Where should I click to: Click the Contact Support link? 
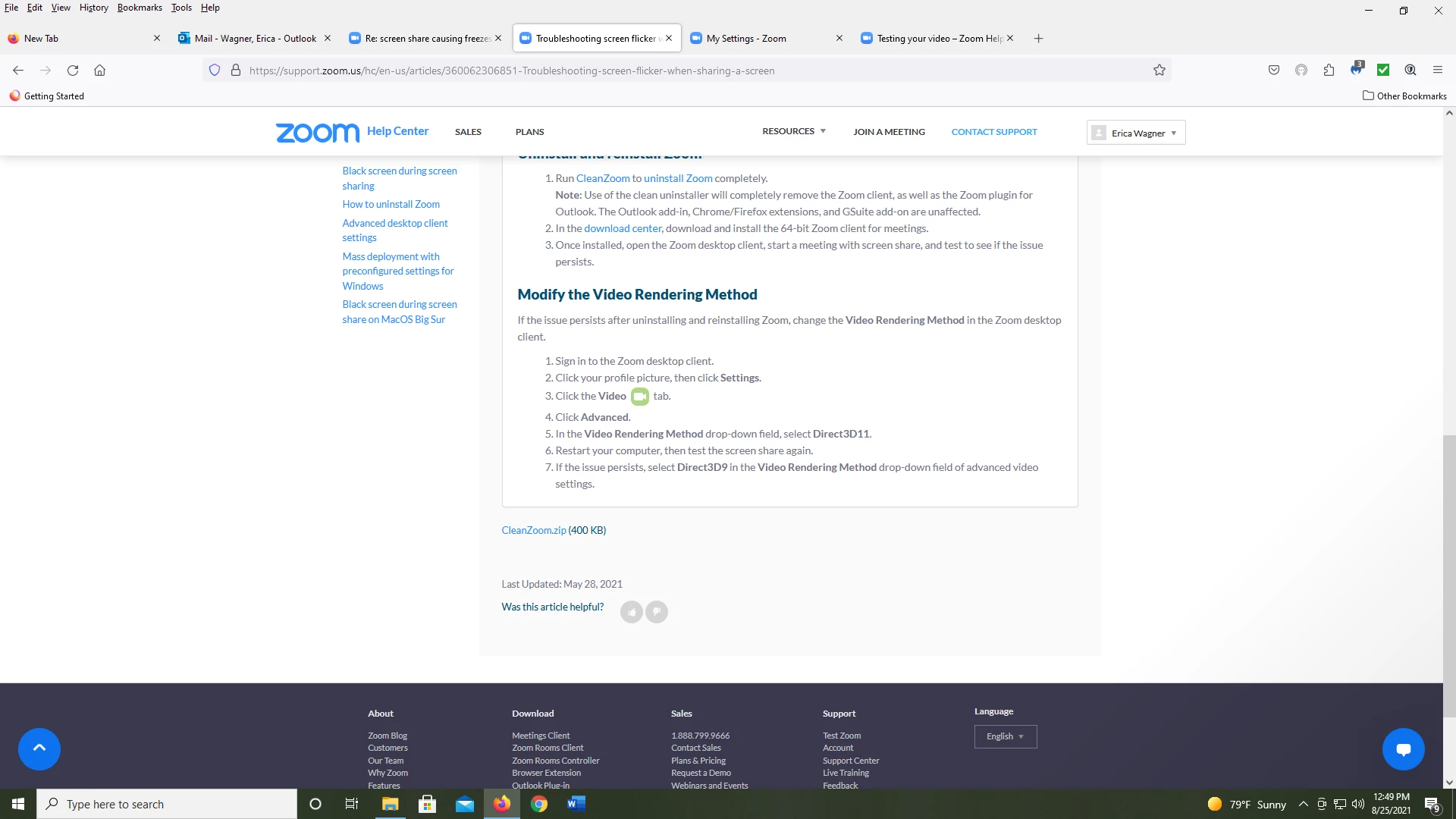[x=994, y=132]
